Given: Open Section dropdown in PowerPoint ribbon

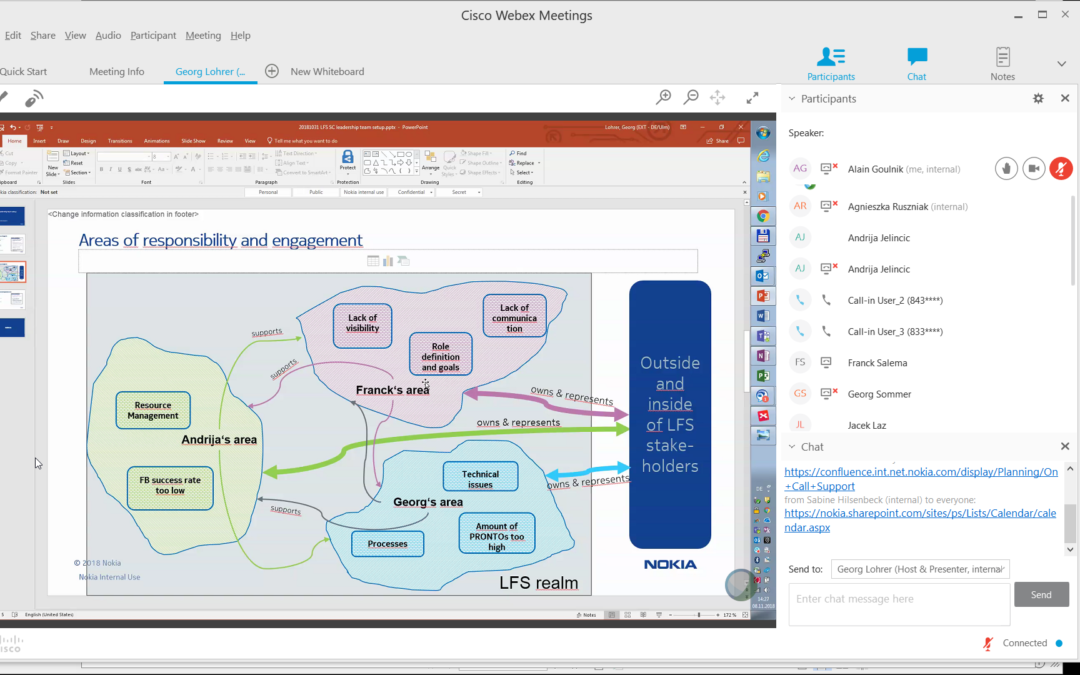Looking at the screenshot, I should [x=77, y=172].
